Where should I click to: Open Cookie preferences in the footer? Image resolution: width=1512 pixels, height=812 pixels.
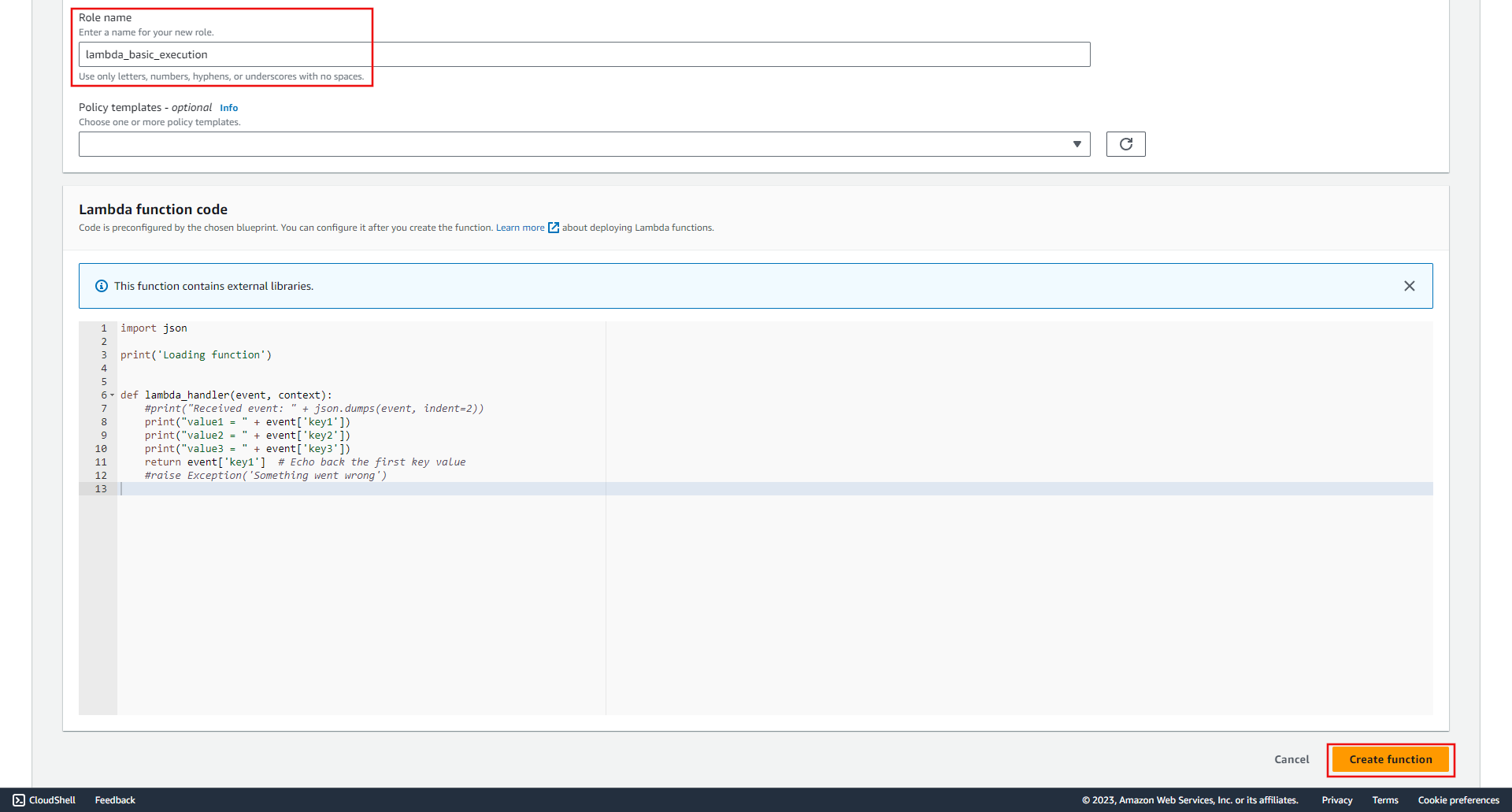1459,799
